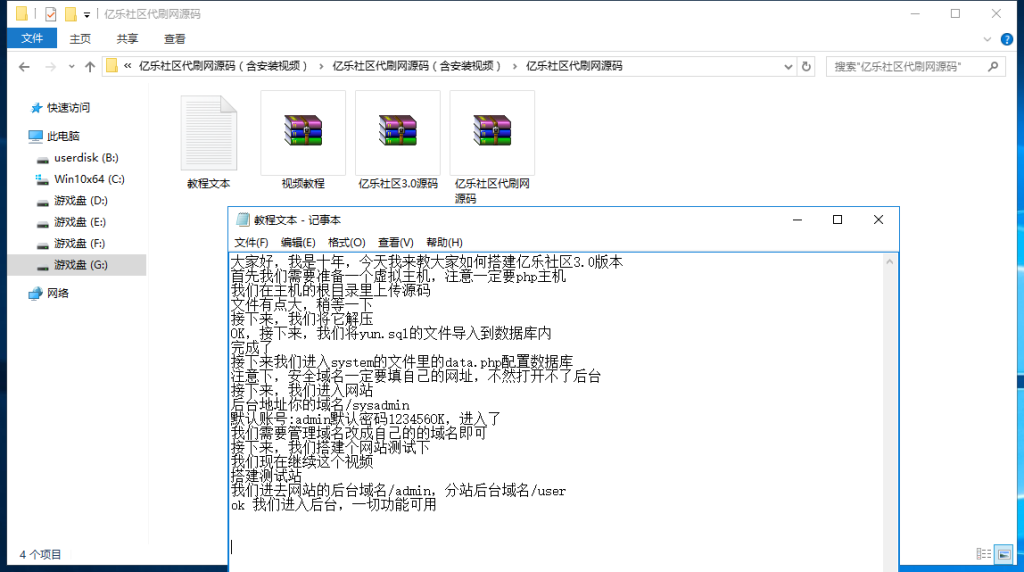
Task: Open the recent locations dropdown arrow
Action: (71, 67)
